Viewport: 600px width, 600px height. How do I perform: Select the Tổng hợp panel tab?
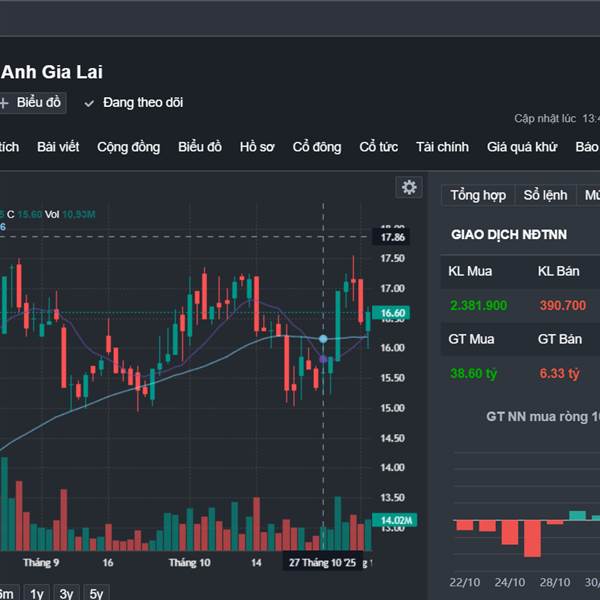(x=478, y=195)
